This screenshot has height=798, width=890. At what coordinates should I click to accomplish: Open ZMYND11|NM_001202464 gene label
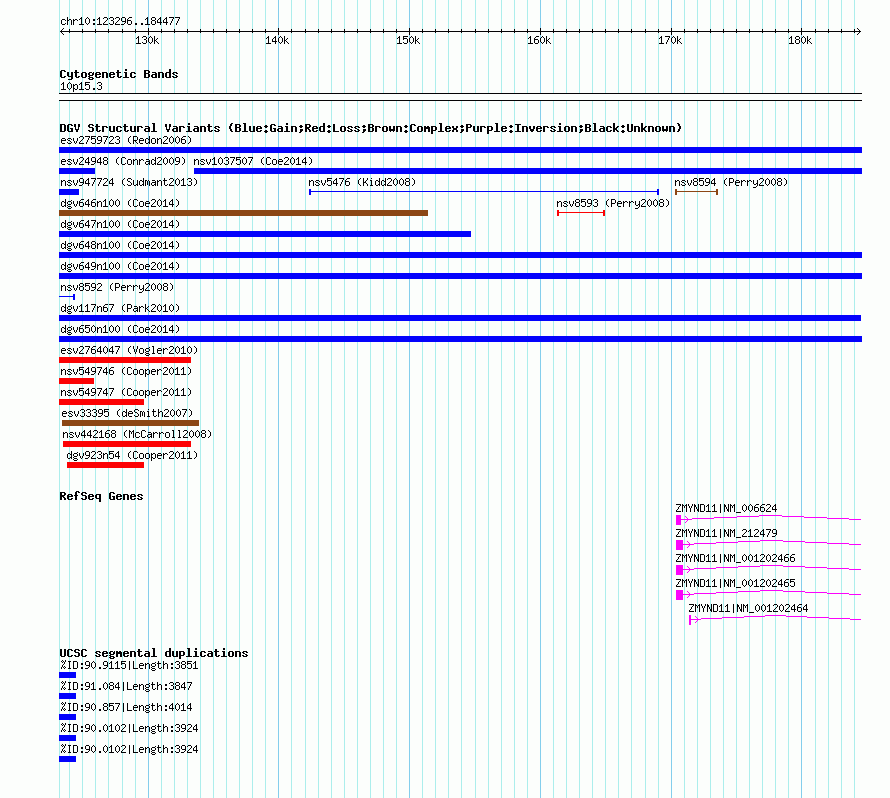[x=748, y=608]
